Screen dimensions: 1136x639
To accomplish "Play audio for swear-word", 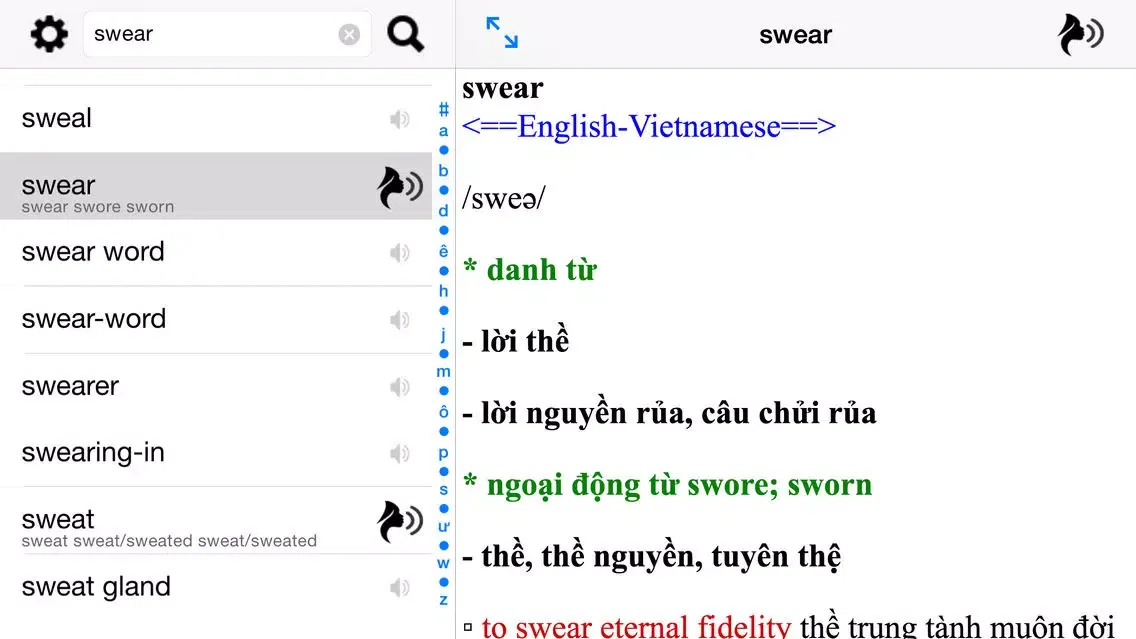I will [x=400, y=320].
